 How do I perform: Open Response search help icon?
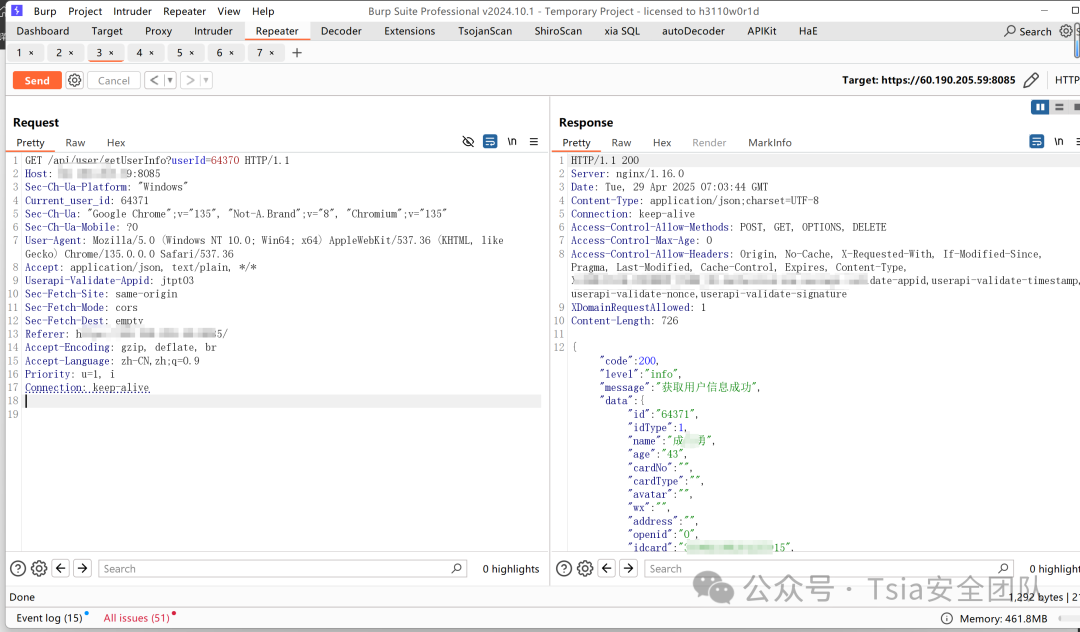pyautogui.click(x=564, y=568)
